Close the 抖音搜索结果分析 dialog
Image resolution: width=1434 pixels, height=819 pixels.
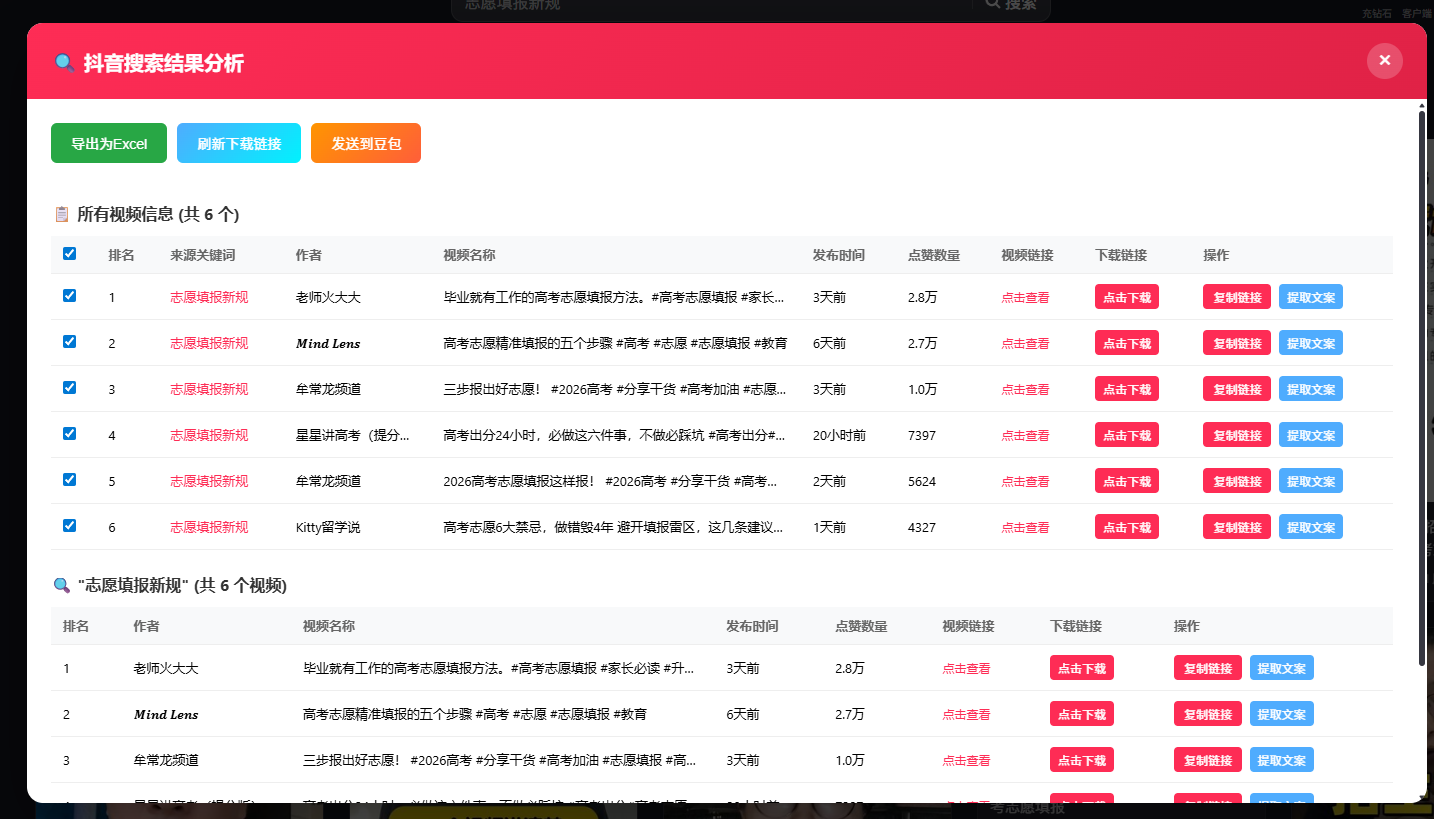coord(1385,61)
